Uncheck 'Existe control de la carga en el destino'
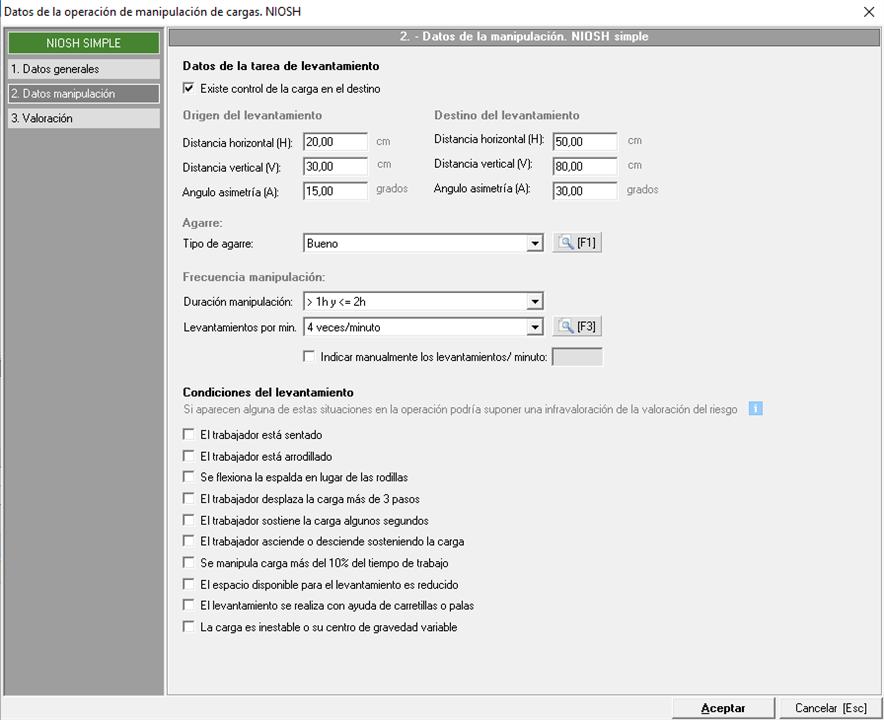The width and height of the screenshot is (884, 720). [x=189, y=89]
